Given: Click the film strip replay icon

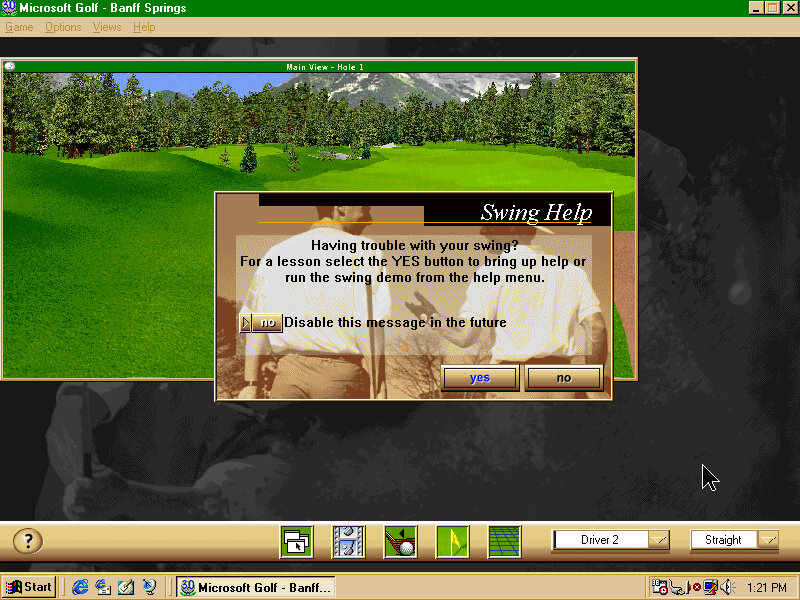Looking at the screenshot, I should pos(348,541).
